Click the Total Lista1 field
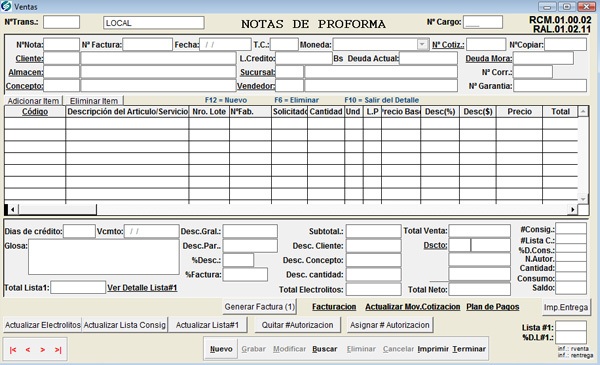The height and width of the screenshot is (365, 600). tap(78, 287)
